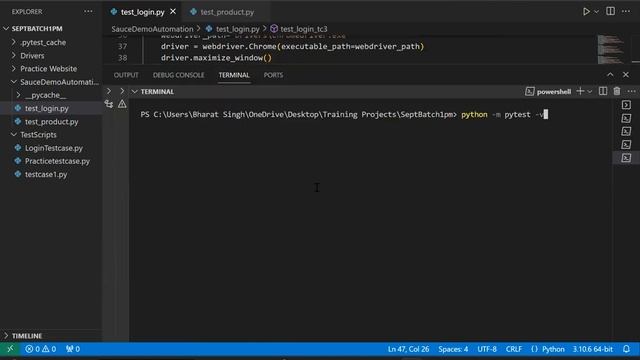Select the test_login.py editor tab
640x360 pixels.
point(142,12)
